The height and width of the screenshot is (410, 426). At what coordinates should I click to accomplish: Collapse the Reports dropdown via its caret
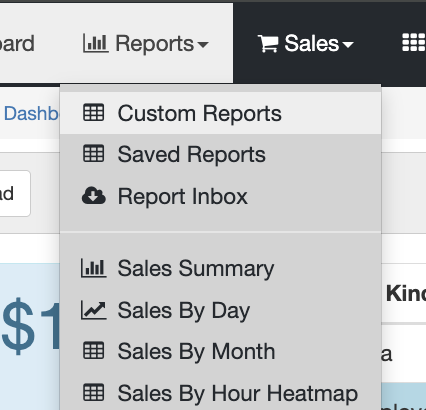pyautogui.click(x=203, y=44)
